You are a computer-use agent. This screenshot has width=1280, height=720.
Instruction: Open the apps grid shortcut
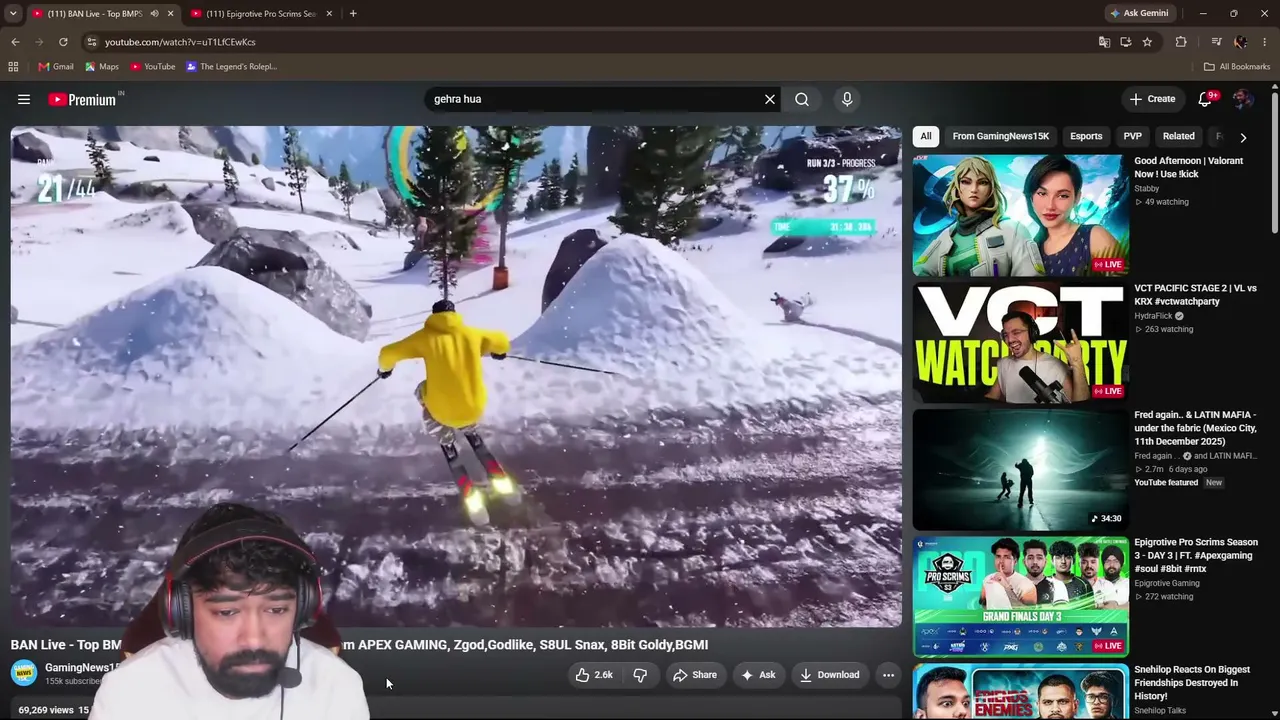(x=13, y=67)
